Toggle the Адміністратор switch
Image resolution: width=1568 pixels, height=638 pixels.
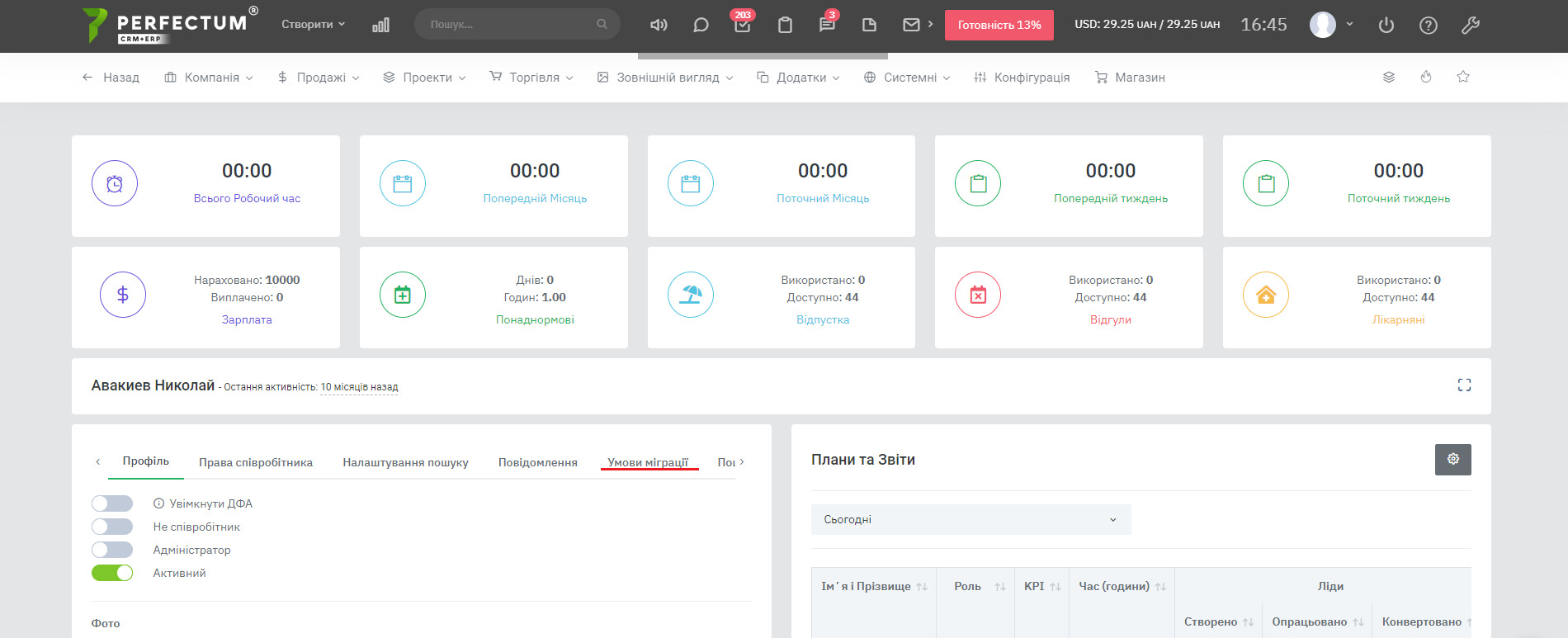[112, 550]
